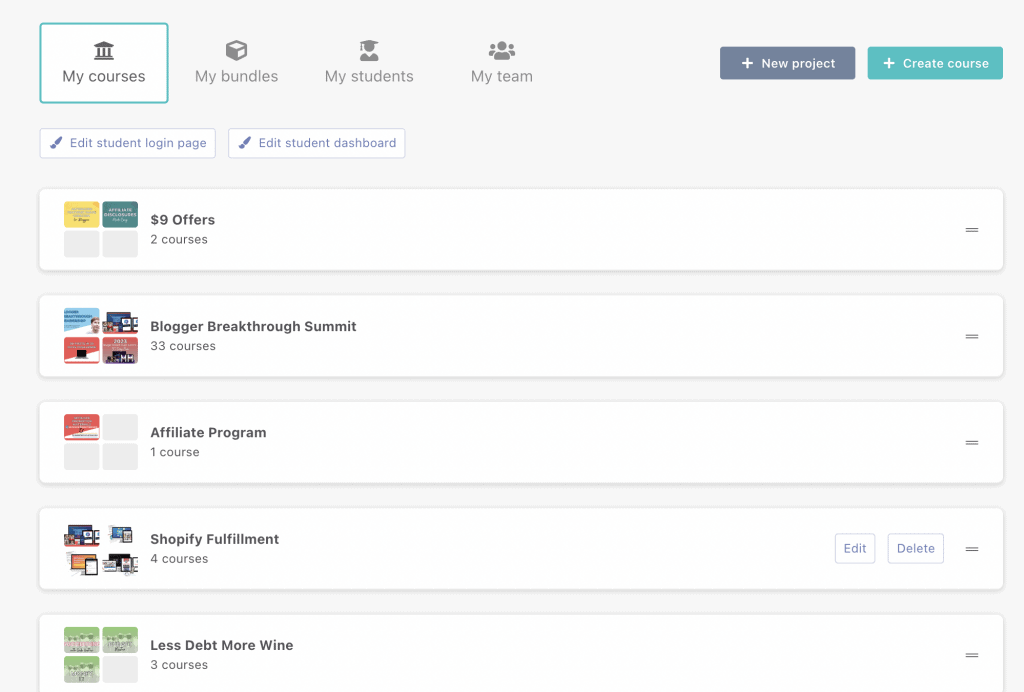
Task: Edit the Shopify Fulfillment project
Action: 854,548
